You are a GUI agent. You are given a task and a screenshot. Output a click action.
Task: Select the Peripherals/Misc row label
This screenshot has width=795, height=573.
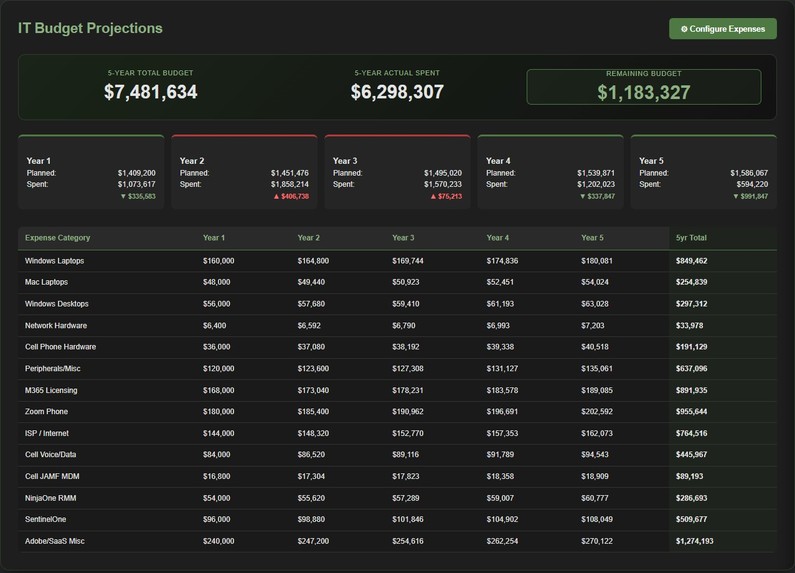pyautogui.click(x=52, y=369)
